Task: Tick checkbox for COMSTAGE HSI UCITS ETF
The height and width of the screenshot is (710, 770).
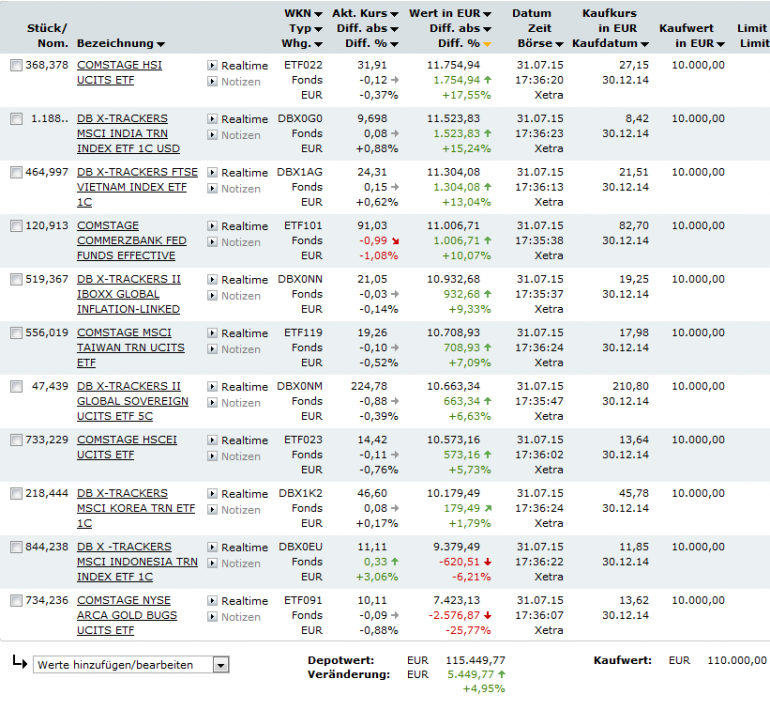Action: [x=16, y=65]
